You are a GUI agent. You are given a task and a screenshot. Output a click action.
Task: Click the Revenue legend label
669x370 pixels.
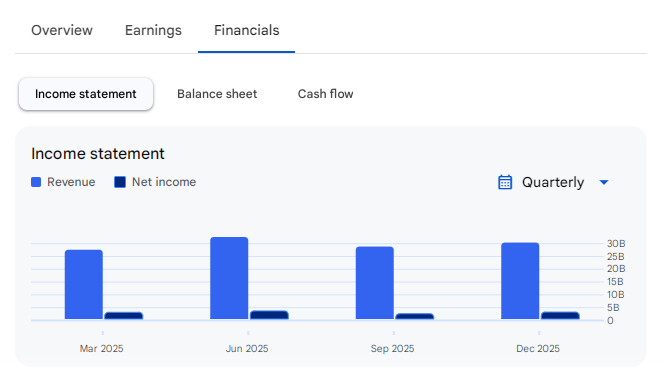pyautogui.click(x=71, y=182)
